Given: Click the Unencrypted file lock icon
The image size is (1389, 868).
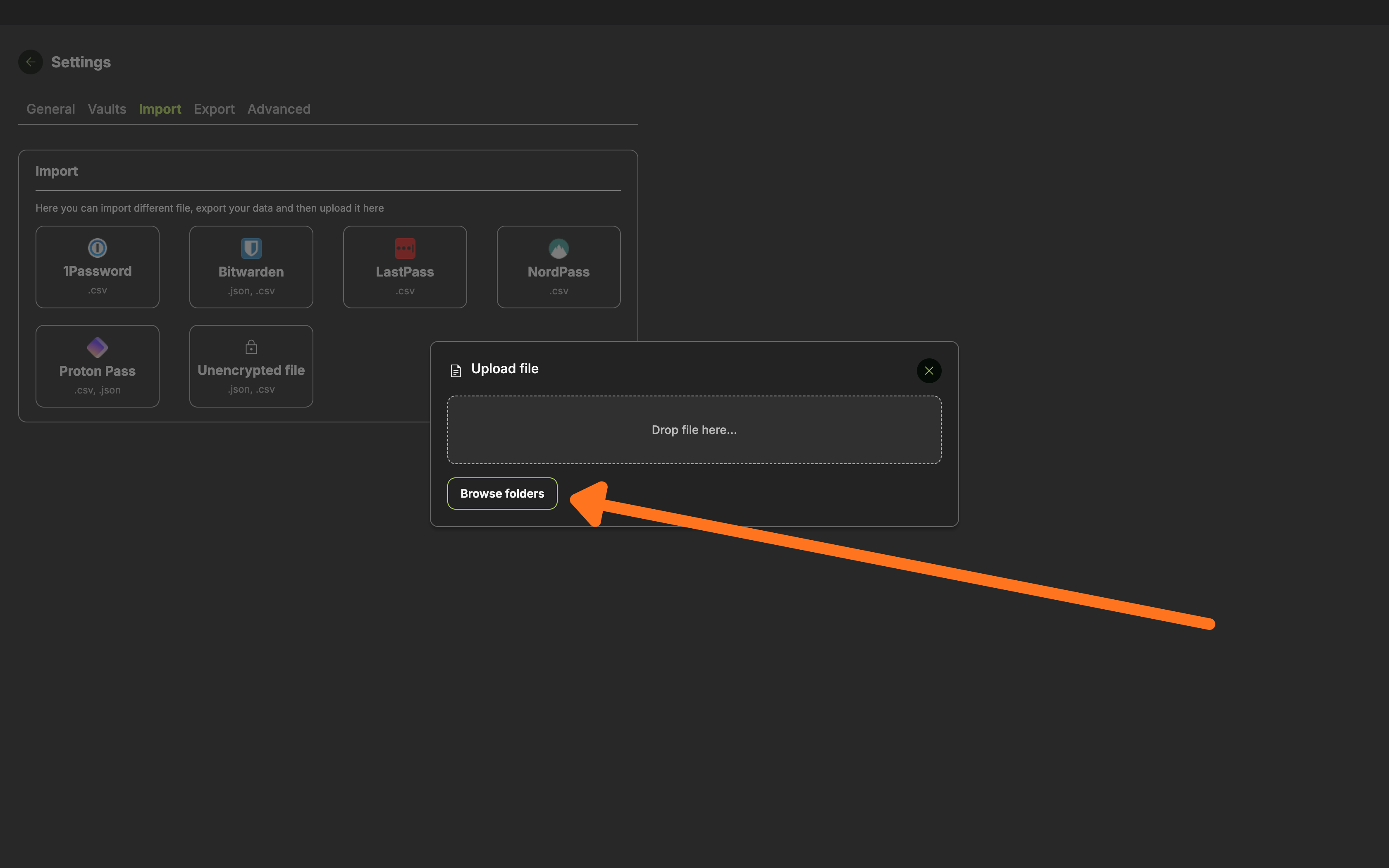Looking at the screenshot, I should point(251,347).
